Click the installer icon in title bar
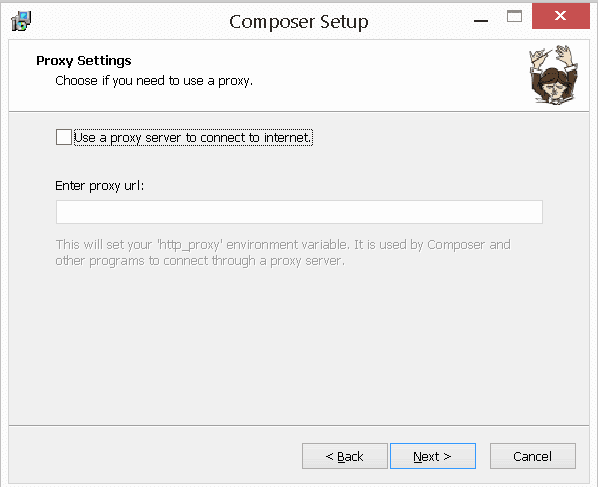 point(21,21)
